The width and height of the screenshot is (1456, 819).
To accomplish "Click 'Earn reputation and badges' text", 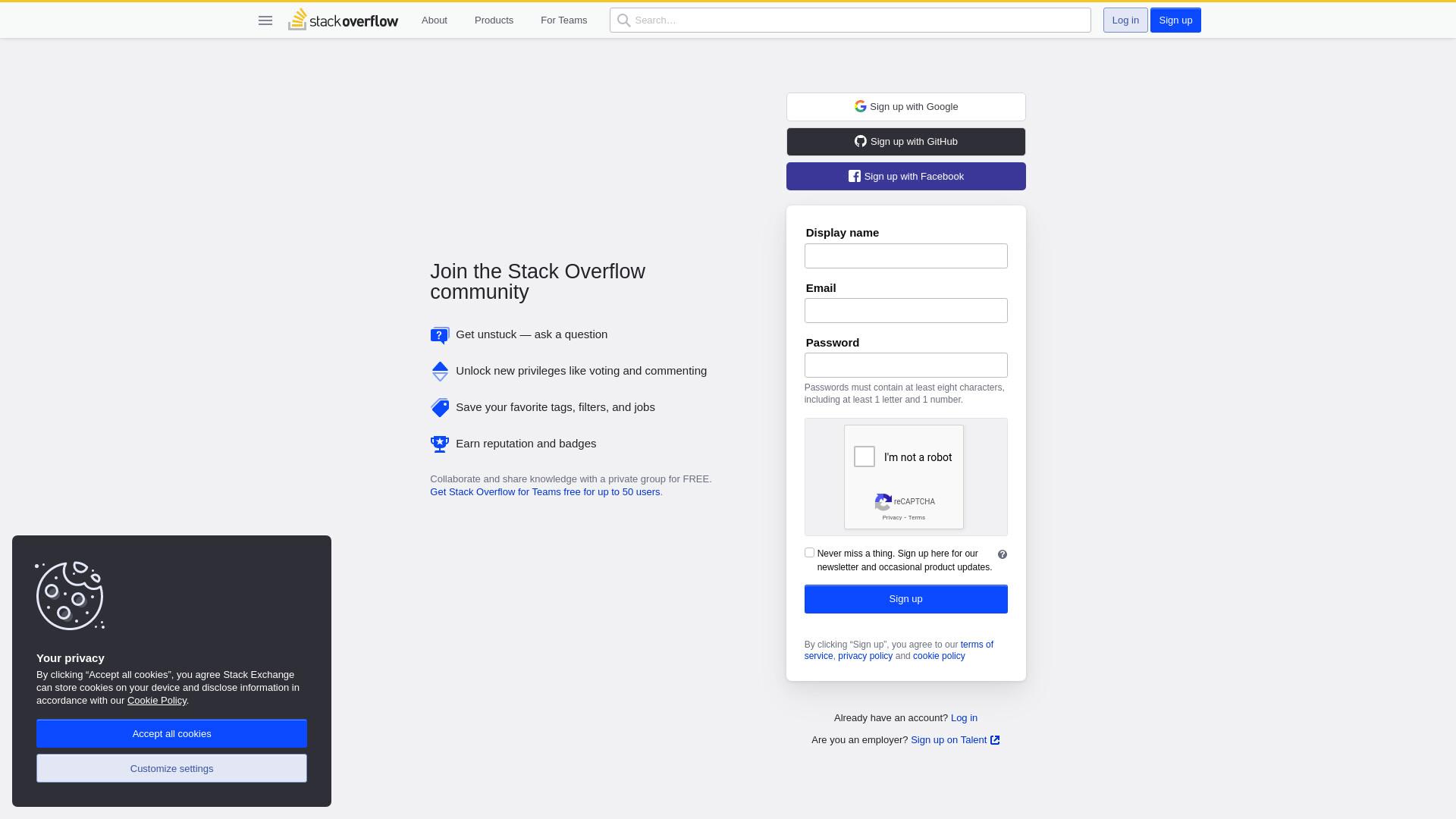I will pos(526,444).
